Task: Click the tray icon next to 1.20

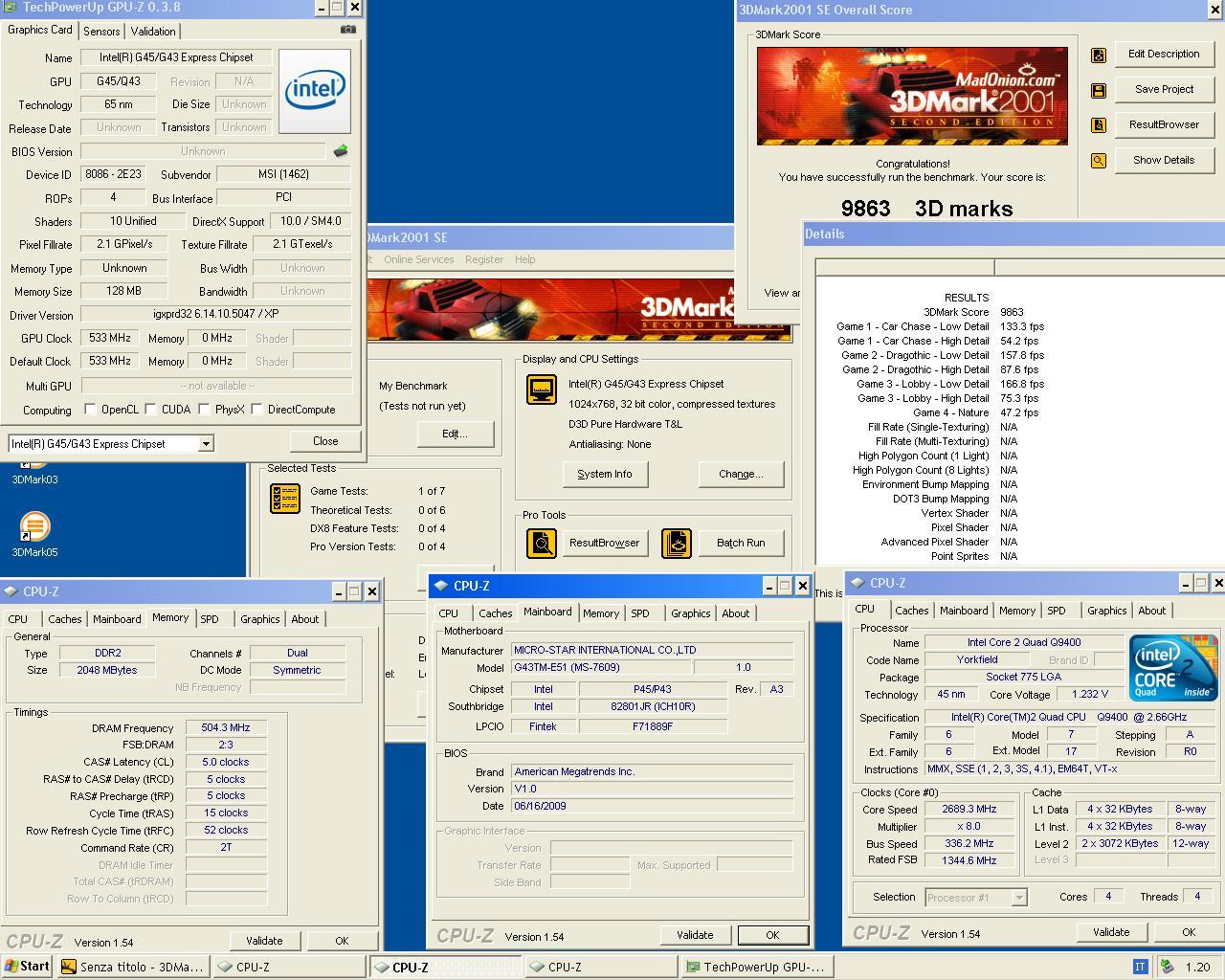Action: [1168, 967]
